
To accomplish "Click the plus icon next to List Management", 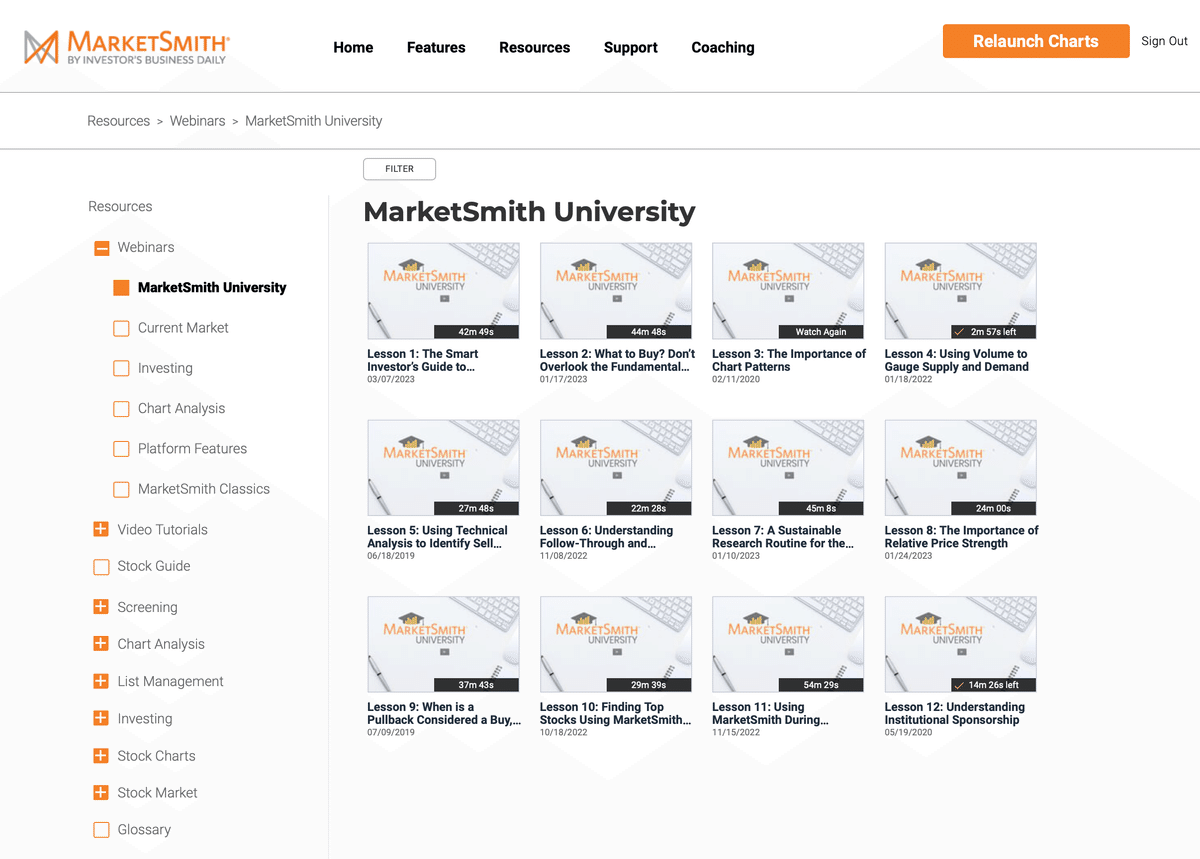I will (x=101, y=681).
